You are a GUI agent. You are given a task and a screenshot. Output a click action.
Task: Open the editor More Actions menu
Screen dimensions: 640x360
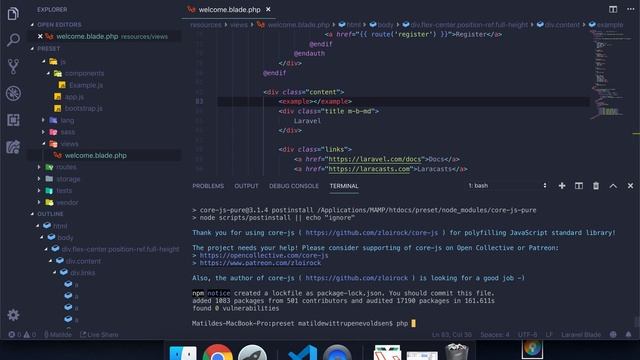click(631, 9)
